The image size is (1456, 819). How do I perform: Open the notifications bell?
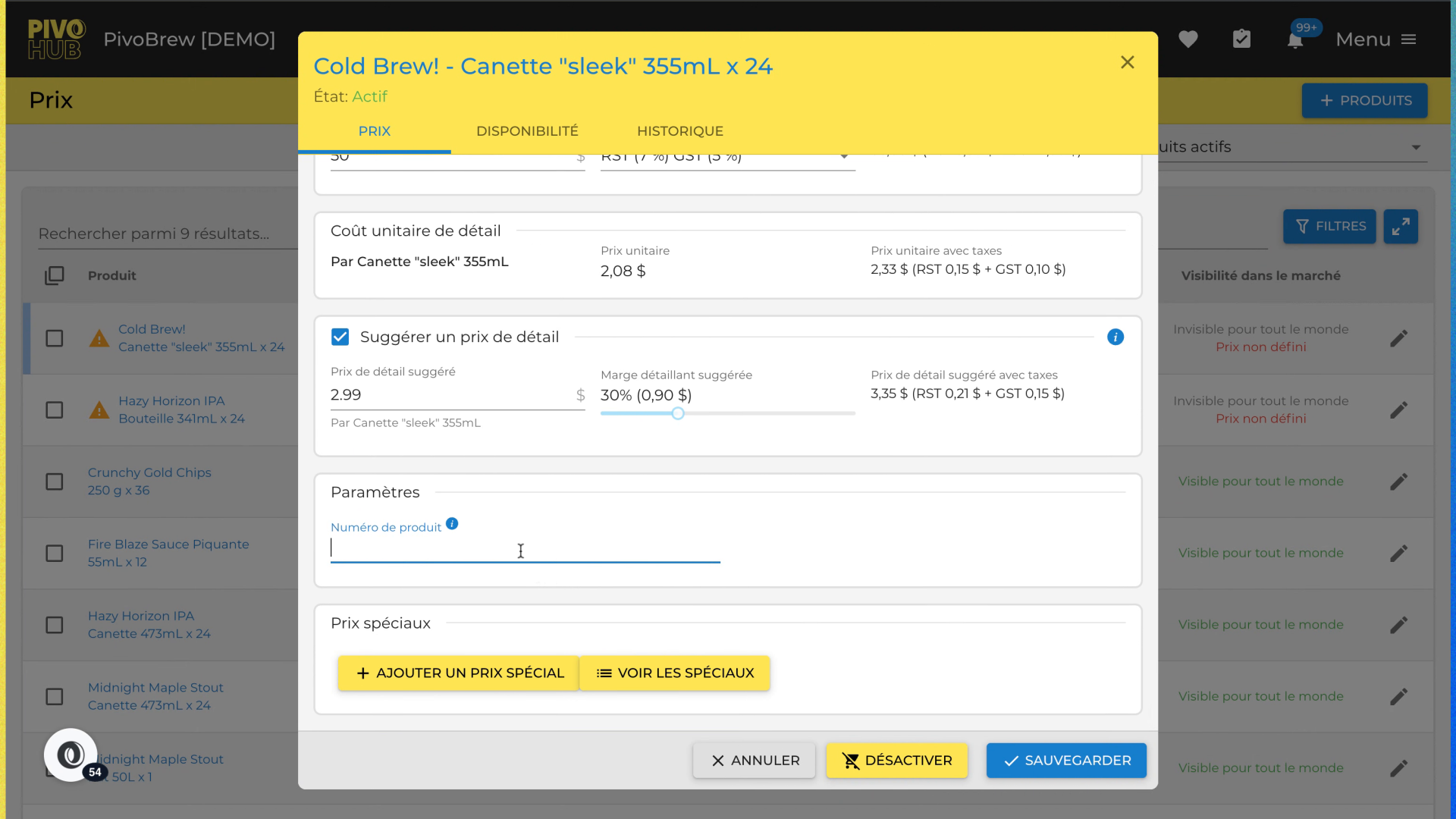click(1295, 40)
